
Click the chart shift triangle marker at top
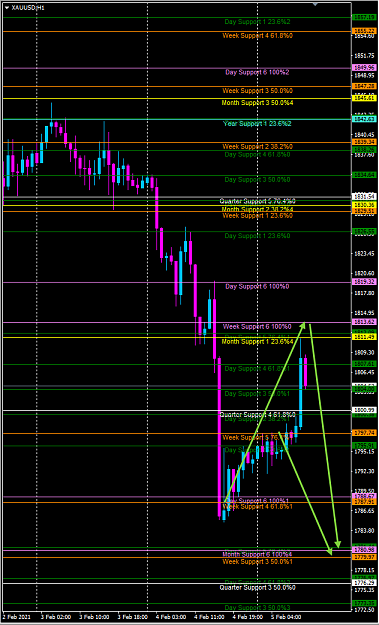coord(315,4)
